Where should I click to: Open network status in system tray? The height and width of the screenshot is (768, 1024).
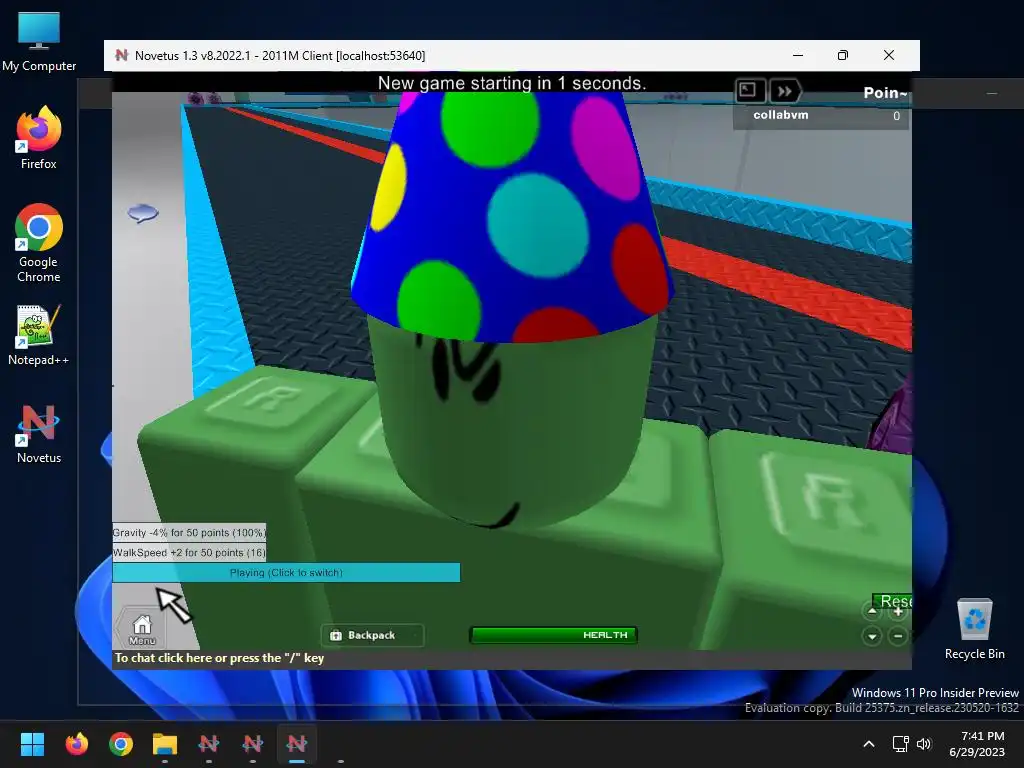[901, 744]
